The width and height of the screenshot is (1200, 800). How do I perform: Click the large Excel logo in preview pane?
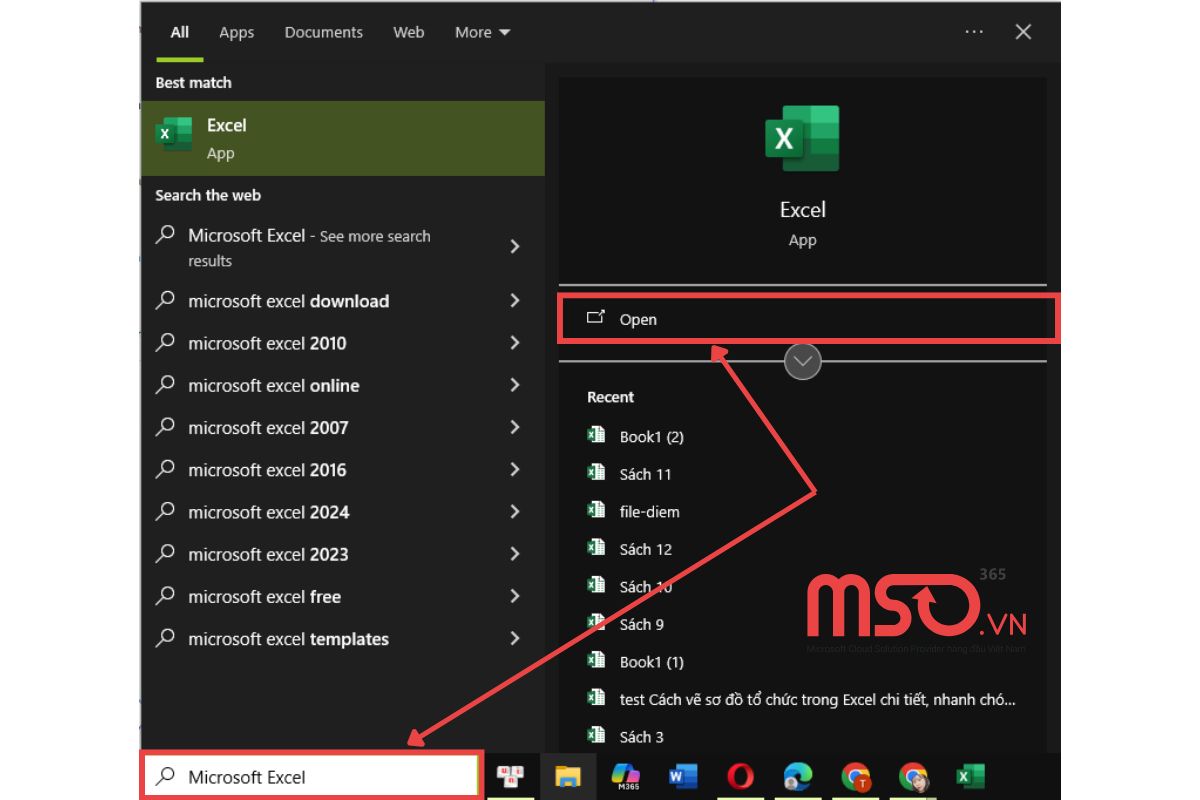pos(802,139)
